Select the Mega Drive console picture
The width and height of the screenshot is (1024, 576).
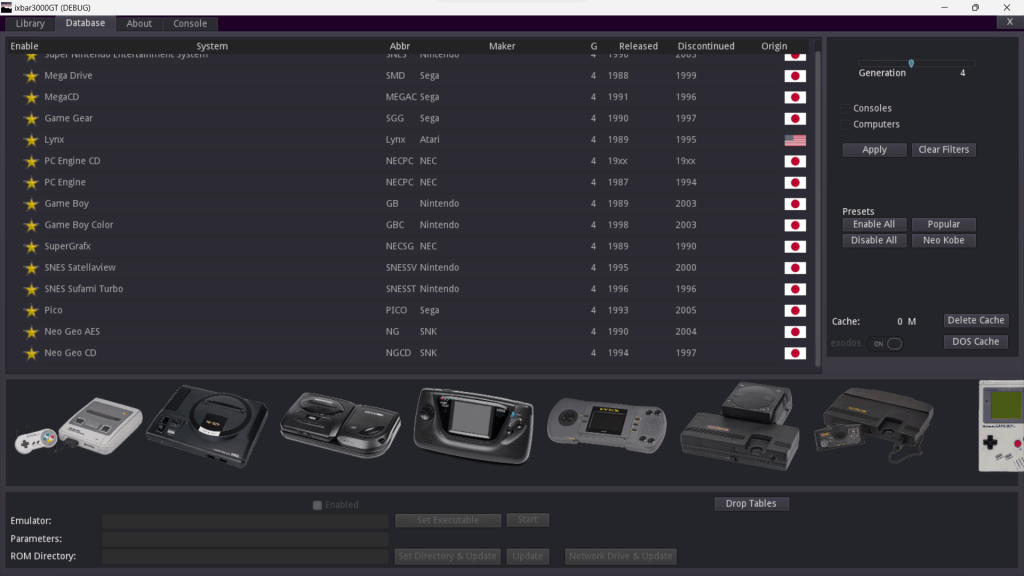tap(207, 425)
